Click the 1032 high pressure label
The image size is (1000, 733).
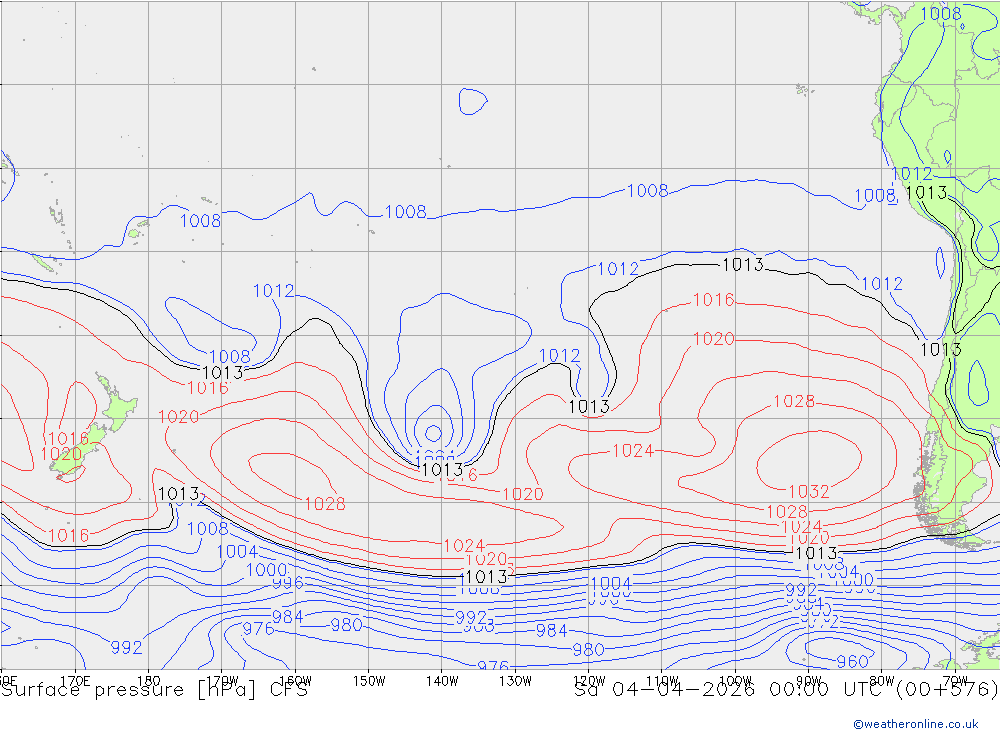pos(809,492)
